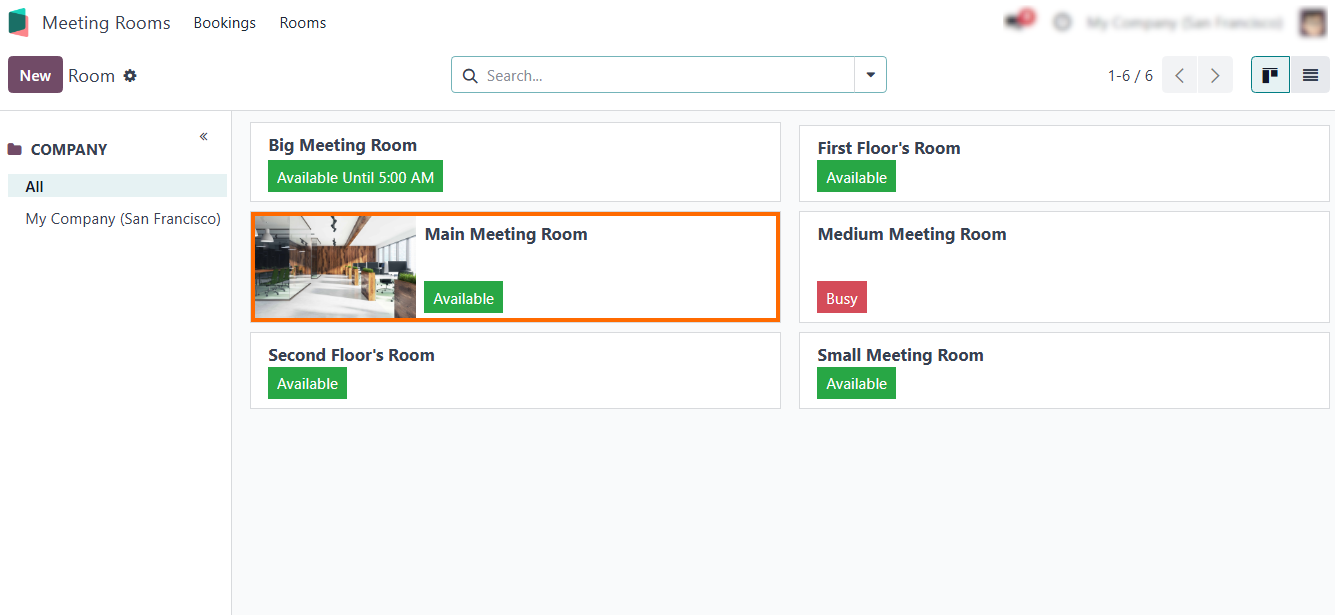The width and height of the screenshot is (1335, 615).
Task: Click the 1-6 / 6 pager counter
Action: [x=1130, y=76]
